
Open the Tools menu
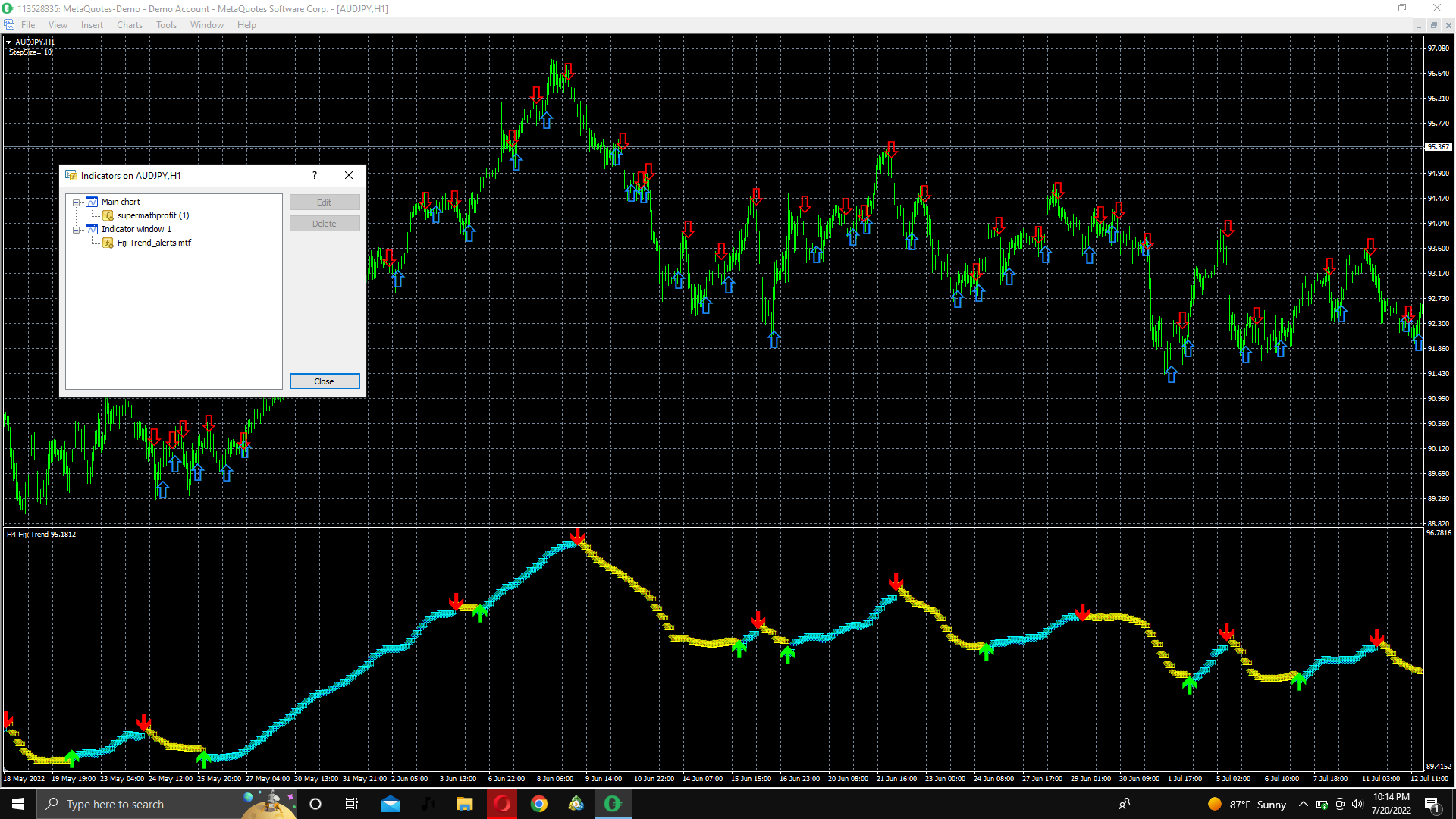(166, 25)
